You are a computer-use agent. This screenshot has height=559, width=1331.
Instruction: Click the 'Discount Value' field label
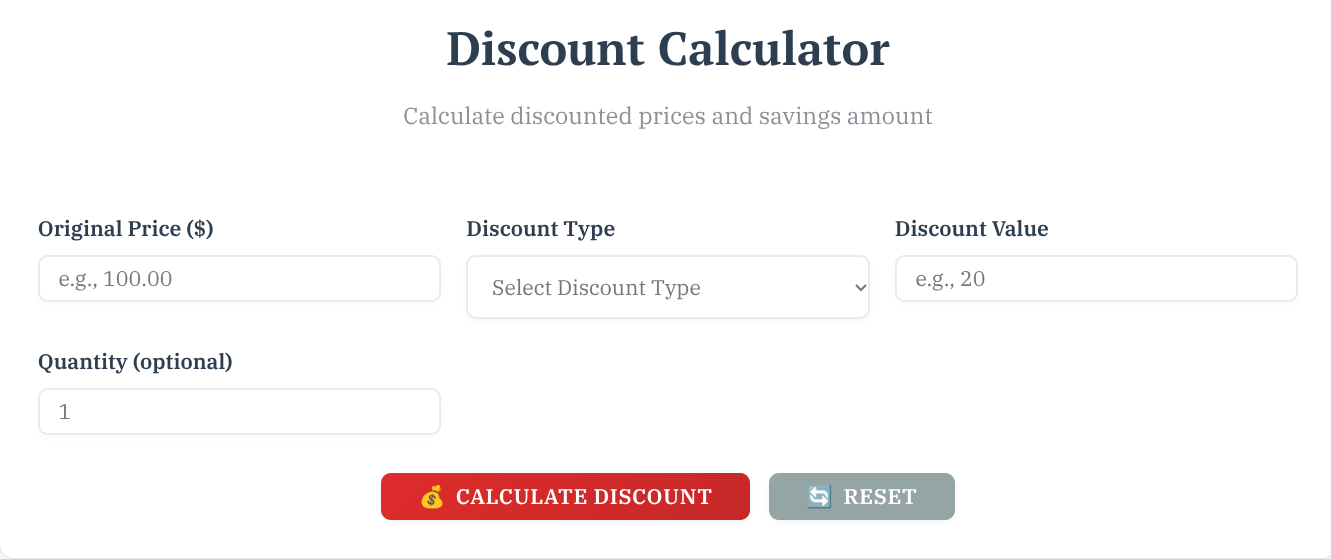coord(971,229)
